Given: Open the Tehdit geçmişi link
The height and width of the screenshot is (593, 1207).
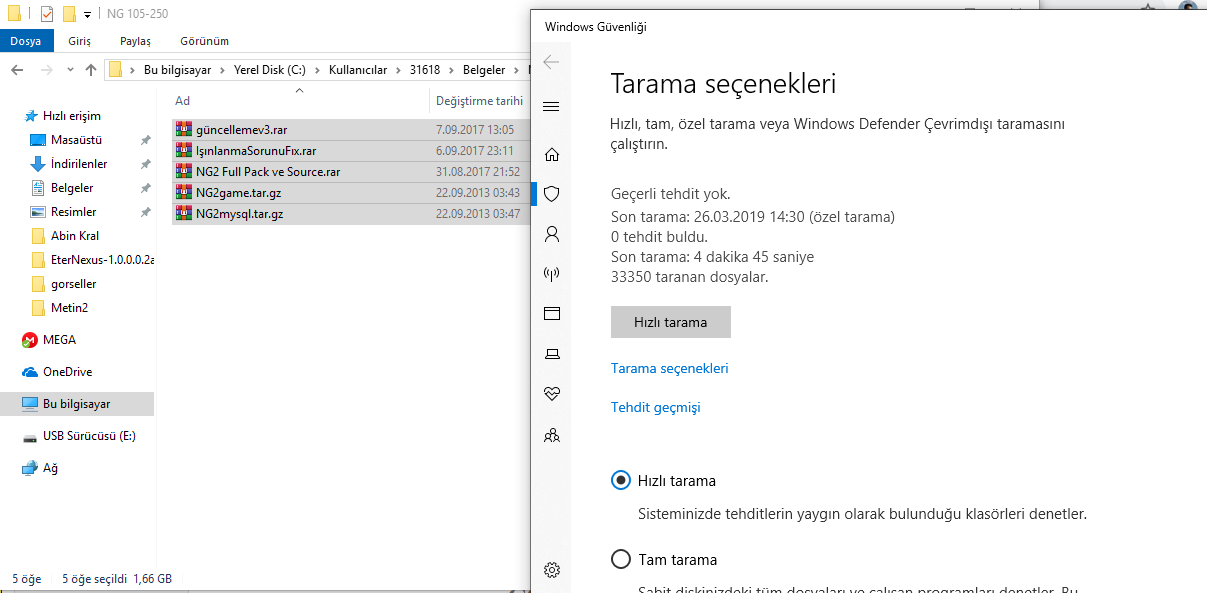Looking at the screenshot, I should click(x=656, y=407).
